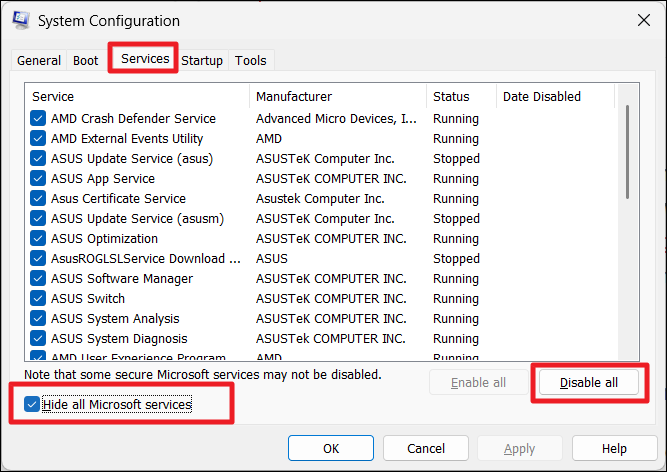Uncheck ASUS Optimization service checkbox
The width and height of the screenshot is (667, 472).
(x=39, y=239)
